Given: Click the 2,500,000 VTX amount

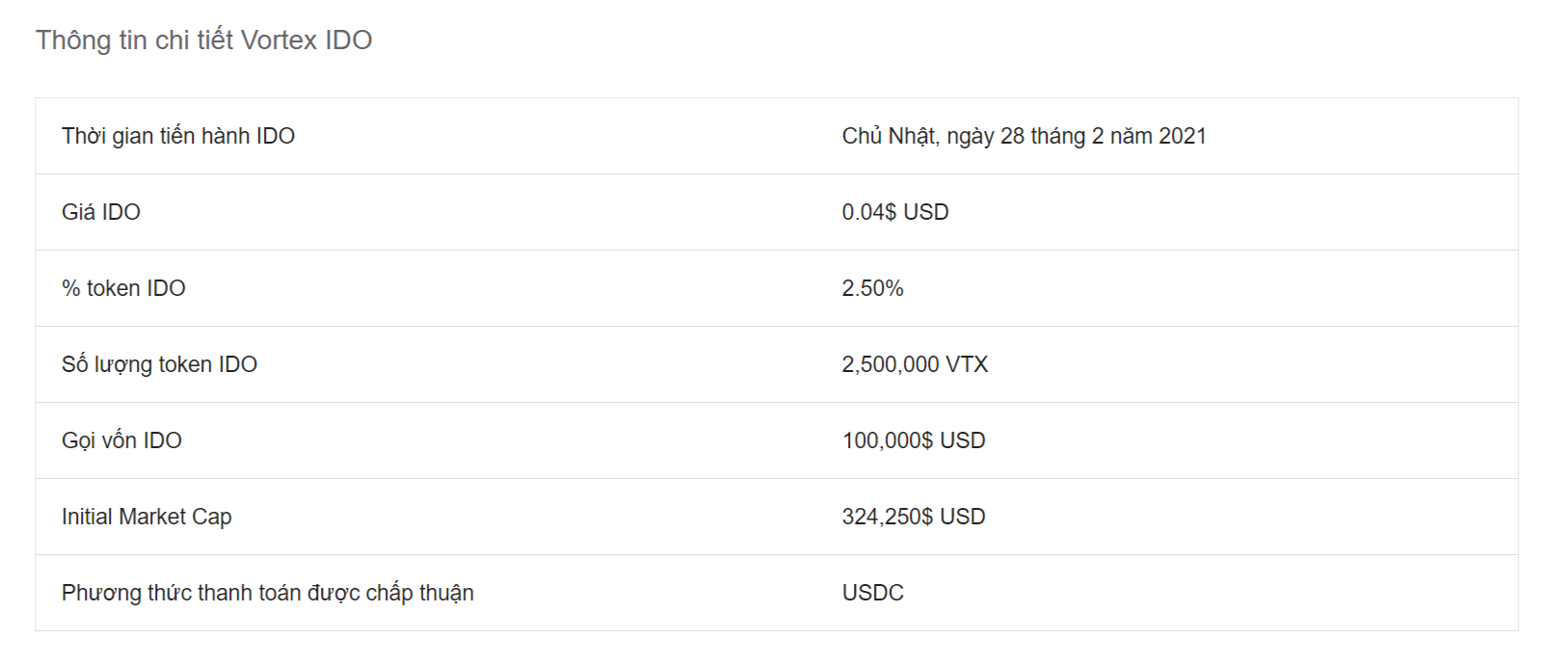Looking at the screenshot, I should coord(914,364).
